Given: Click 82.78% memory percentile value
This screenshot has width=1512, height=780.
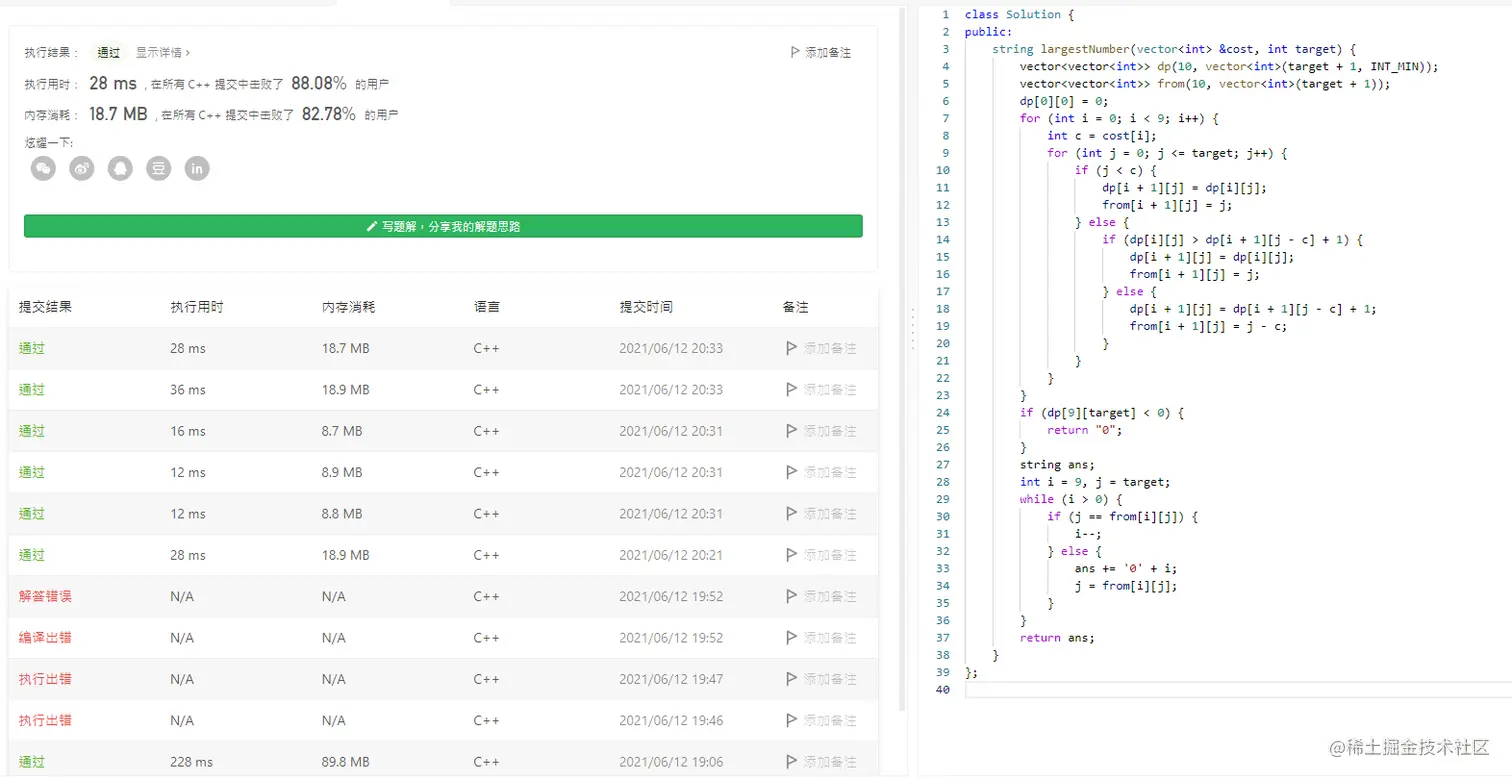Looking at the screenshot, I should coord(329,114).
